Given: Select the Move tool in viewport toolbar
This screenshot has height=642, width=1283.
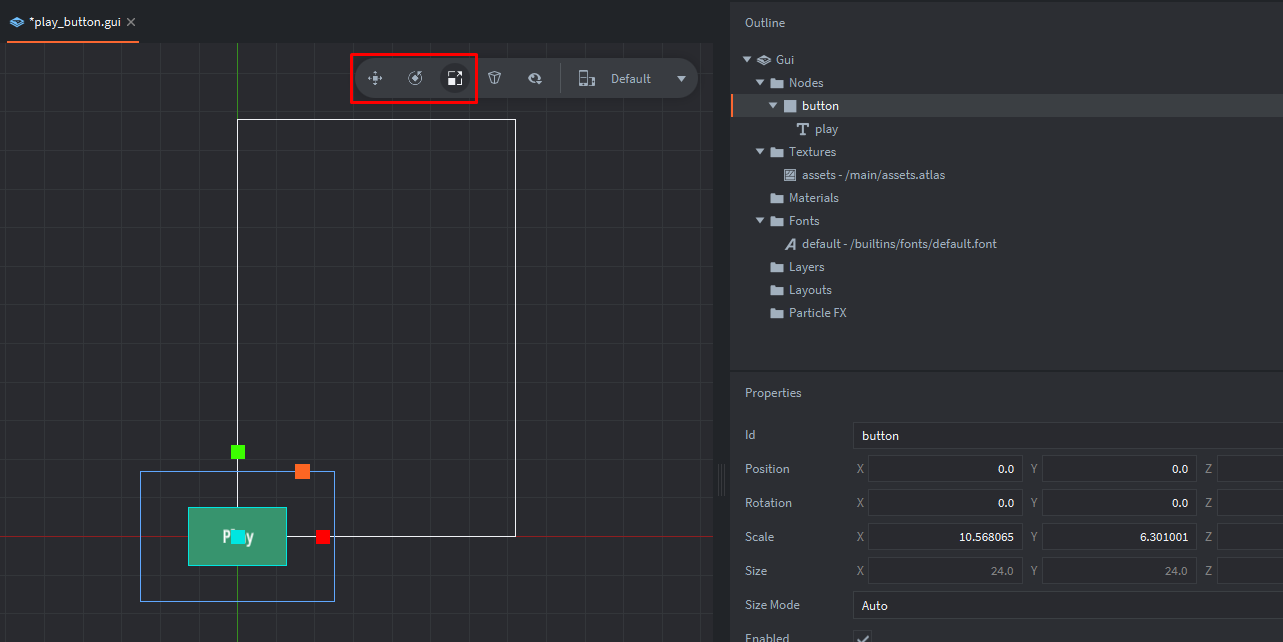Looking at the screenshot, I should click(376, 78).
